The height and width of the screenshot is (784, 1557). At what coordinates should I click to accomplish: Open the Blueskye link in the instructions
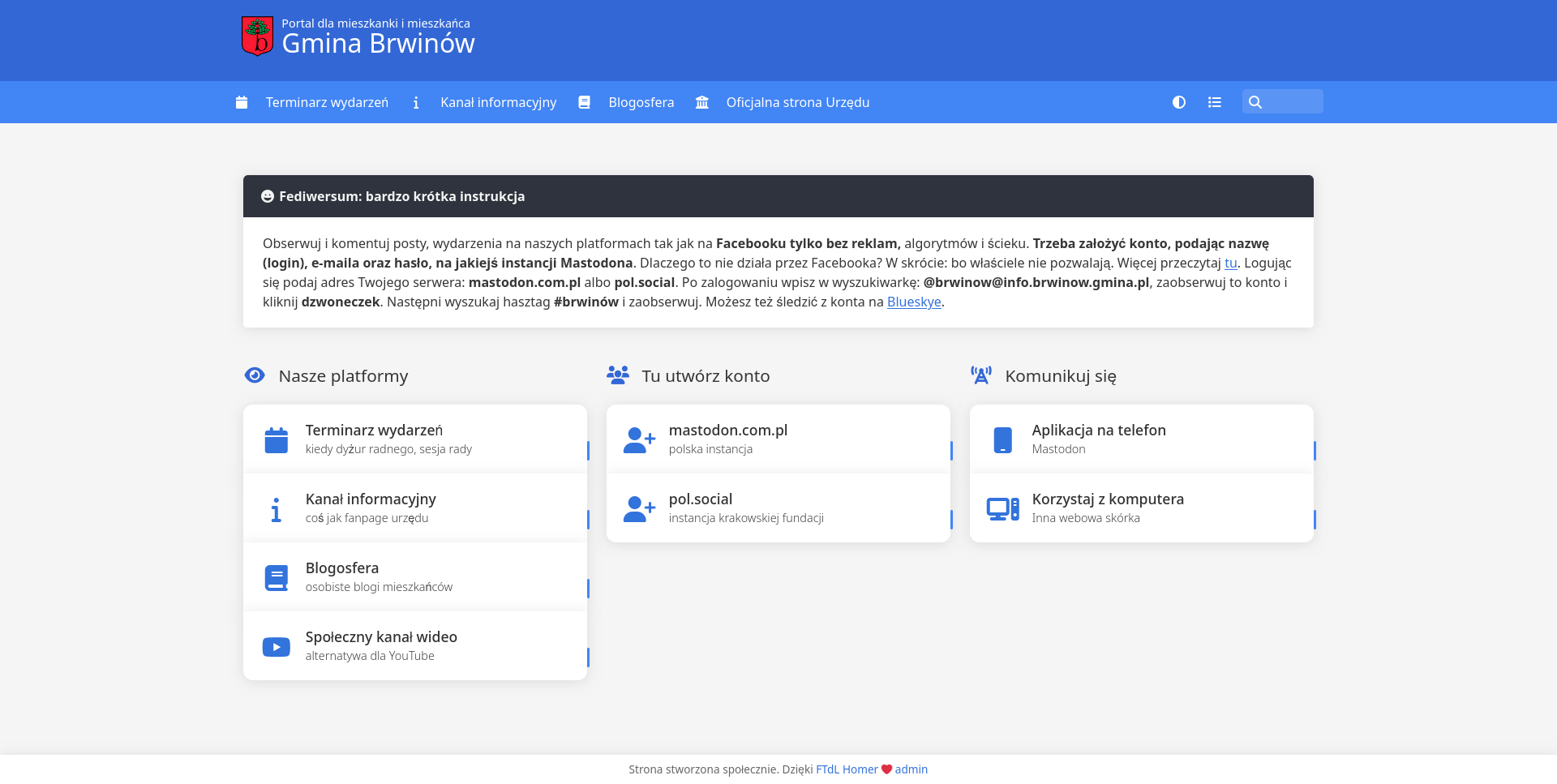click(914, 302)
